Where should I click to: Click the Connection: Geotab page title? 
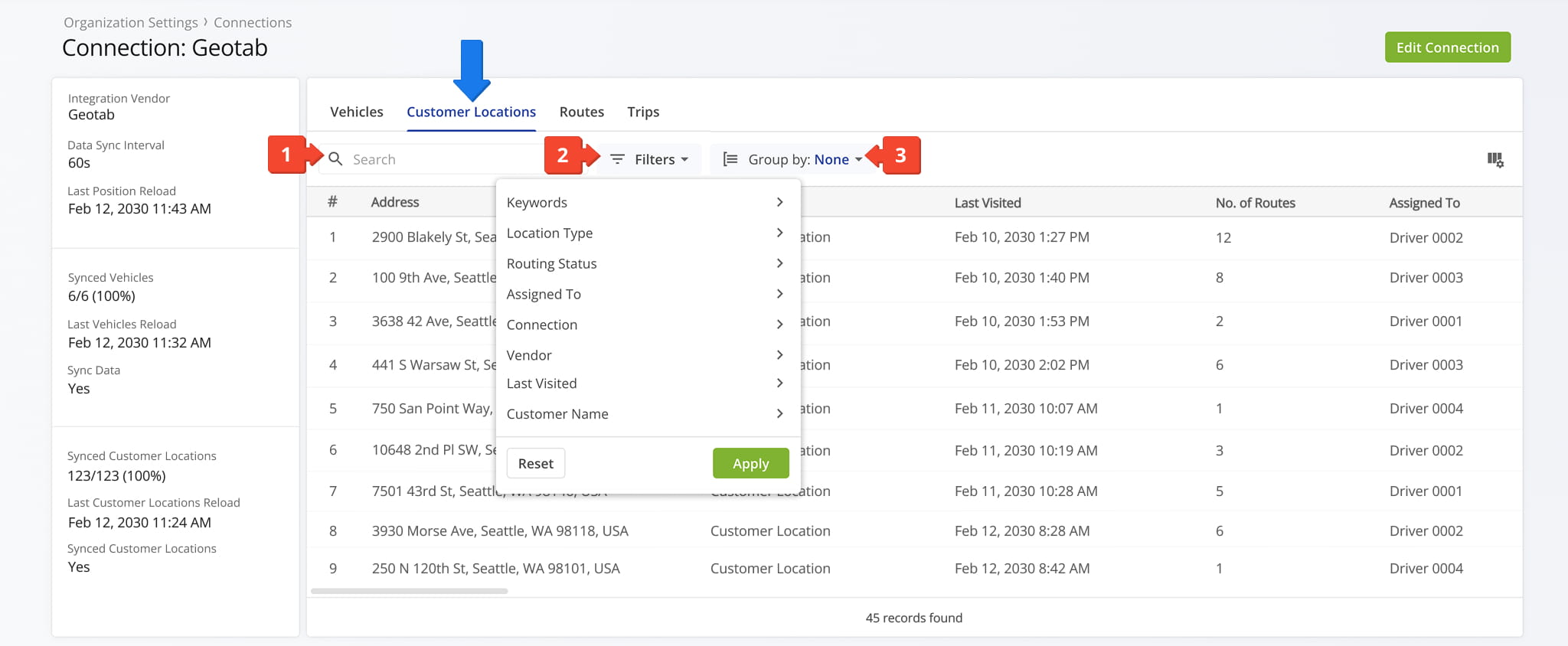pyautogui.click(x=165, y=47)
